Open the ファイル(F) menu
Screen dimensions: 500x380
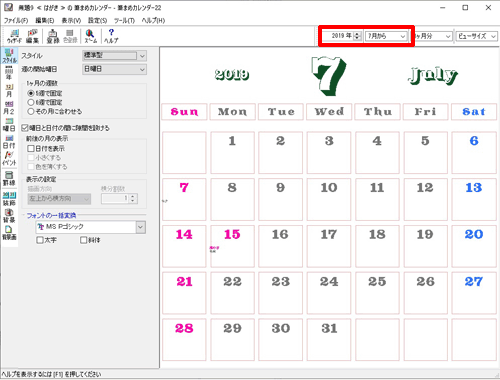(16, 21)
